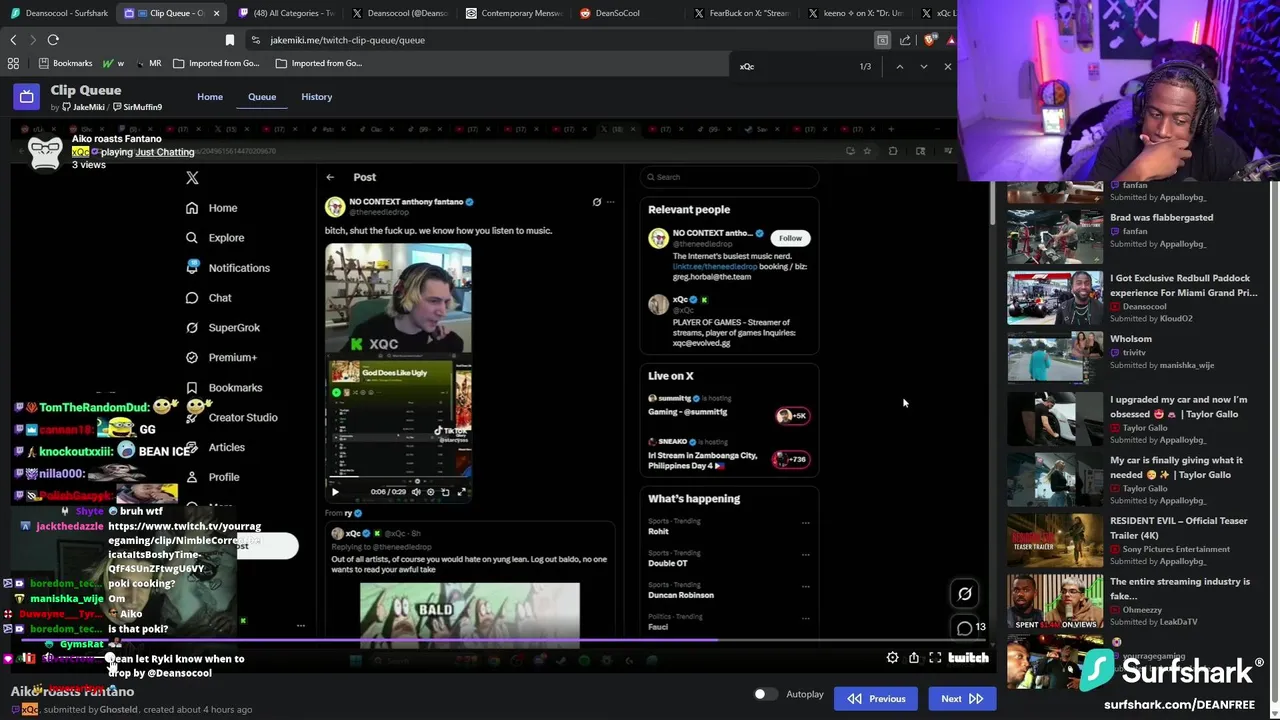Open Notifications in the X sidebar
1280x720 pixels.
(x=228, y=268)
